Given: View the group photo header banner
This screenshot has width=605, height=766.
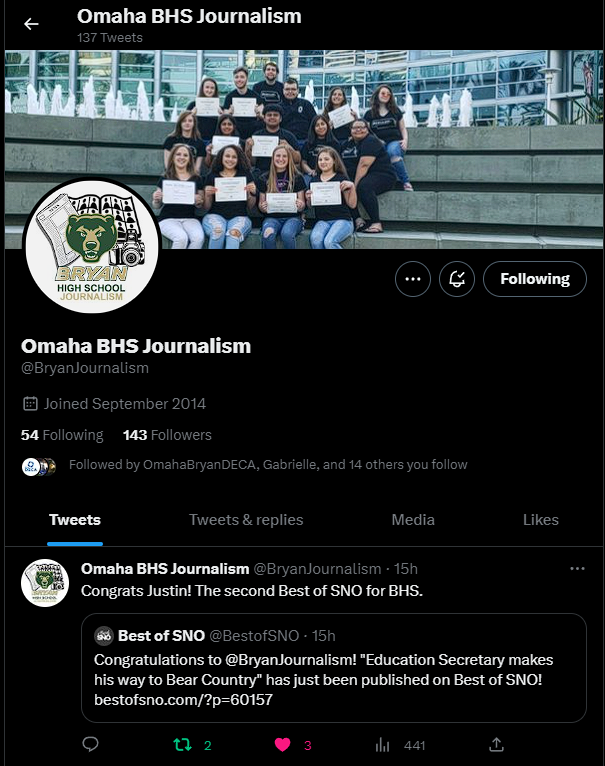Looking at the screenshot, I should 303,149.
